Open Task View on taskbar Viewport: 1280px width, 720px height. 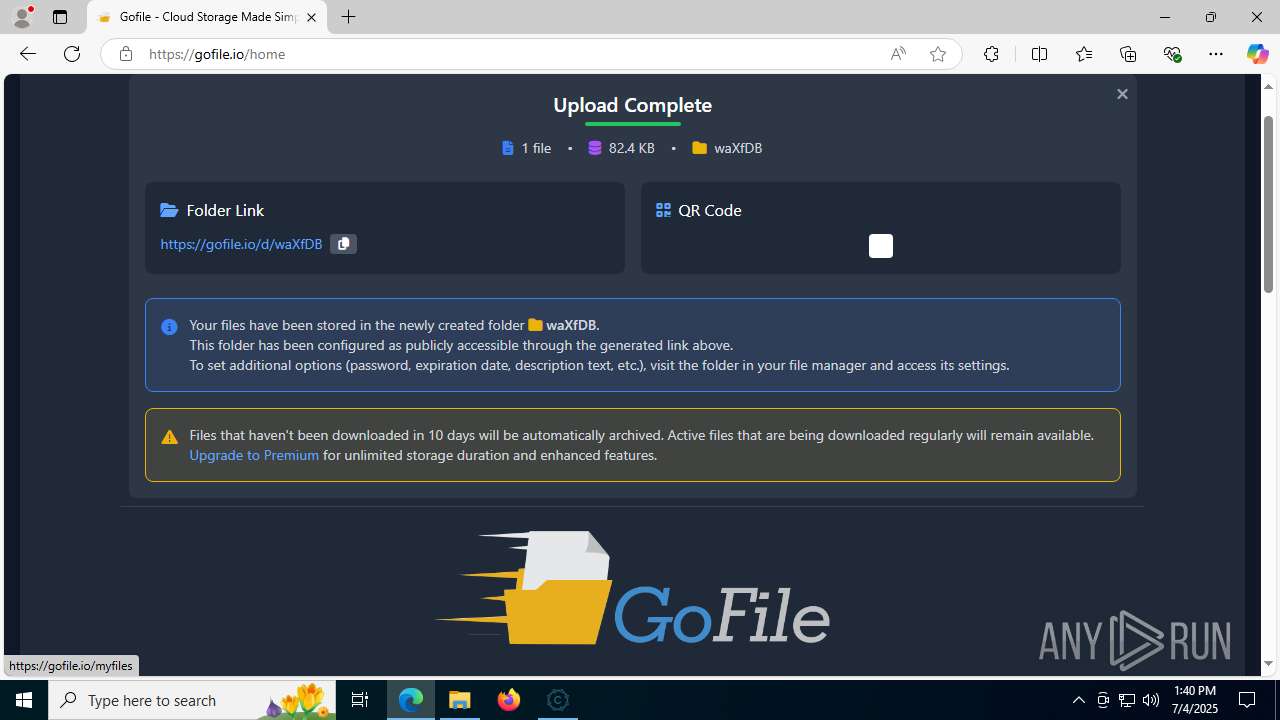[360, 700]
